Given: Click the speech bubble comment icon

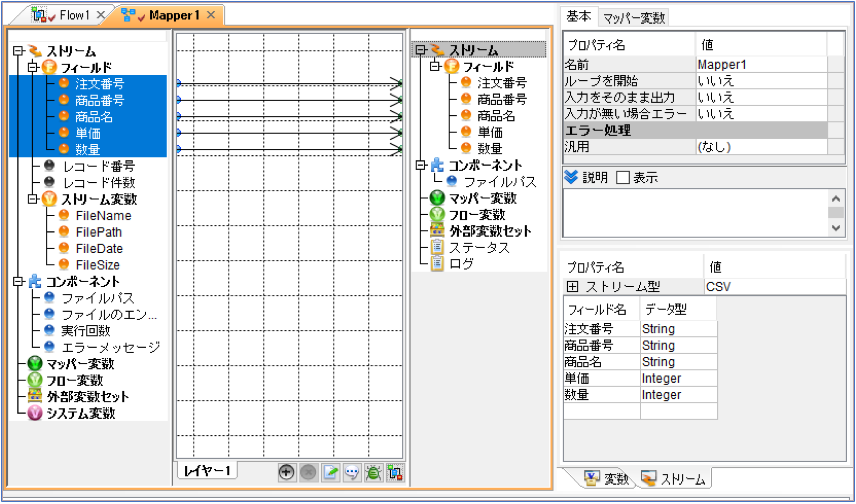Looking at the screenshot, I should click(x=352, y=472).
